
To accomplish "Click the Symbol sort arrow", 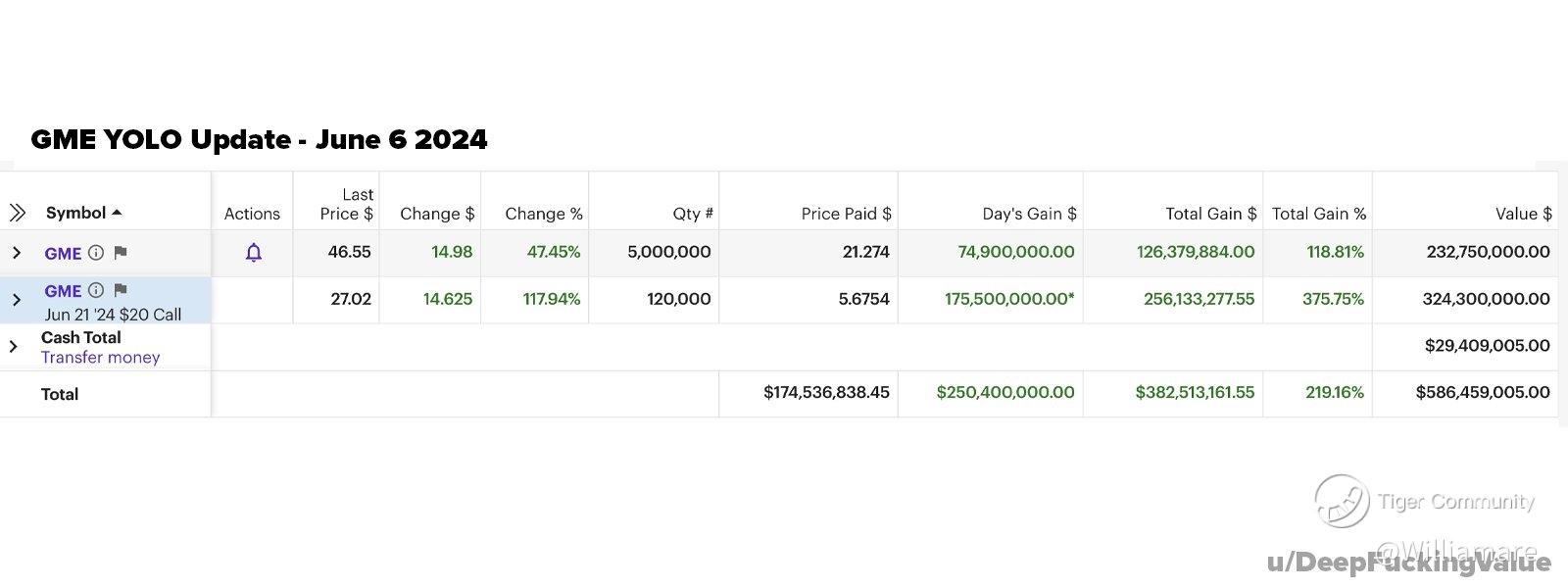I will coord(117,213).
